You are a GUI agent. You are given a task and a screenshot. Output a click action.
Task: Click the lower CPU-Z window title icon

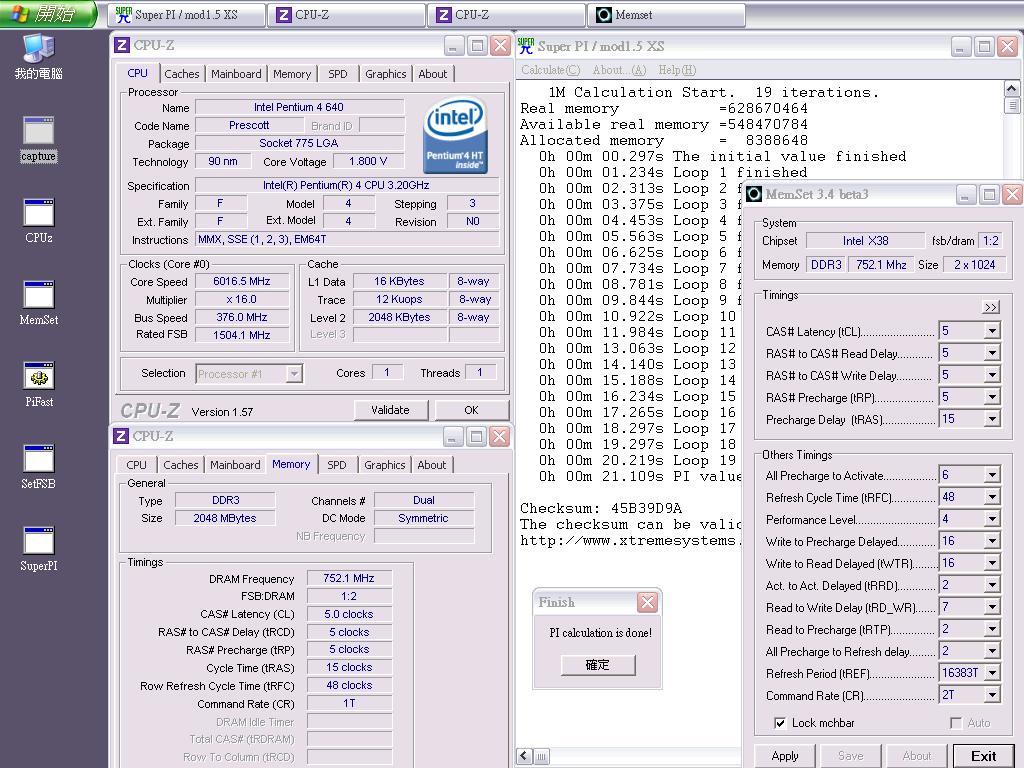(121, 436)
